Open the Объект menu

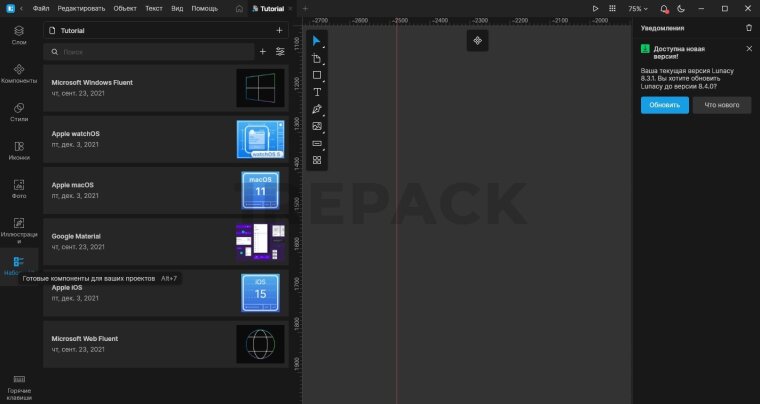126,8
